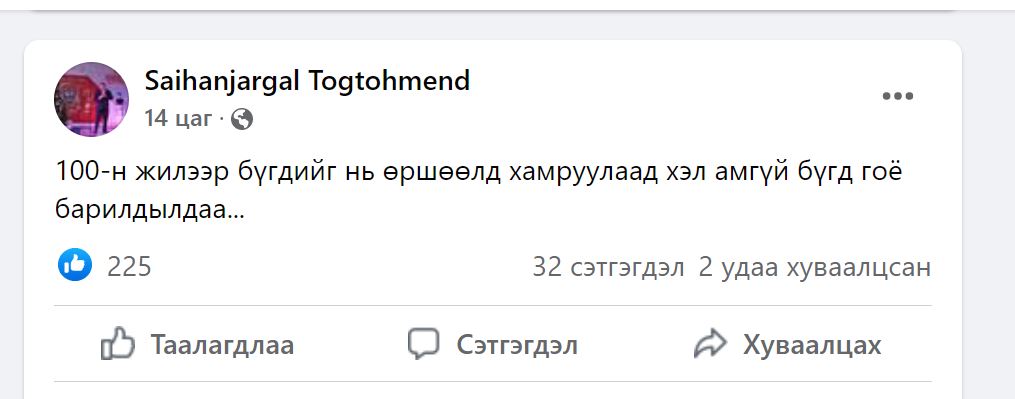The image size is (1015, 399).
Task: View the 2 удаа хуваалцсан shares
Action: tap(814, 267)
